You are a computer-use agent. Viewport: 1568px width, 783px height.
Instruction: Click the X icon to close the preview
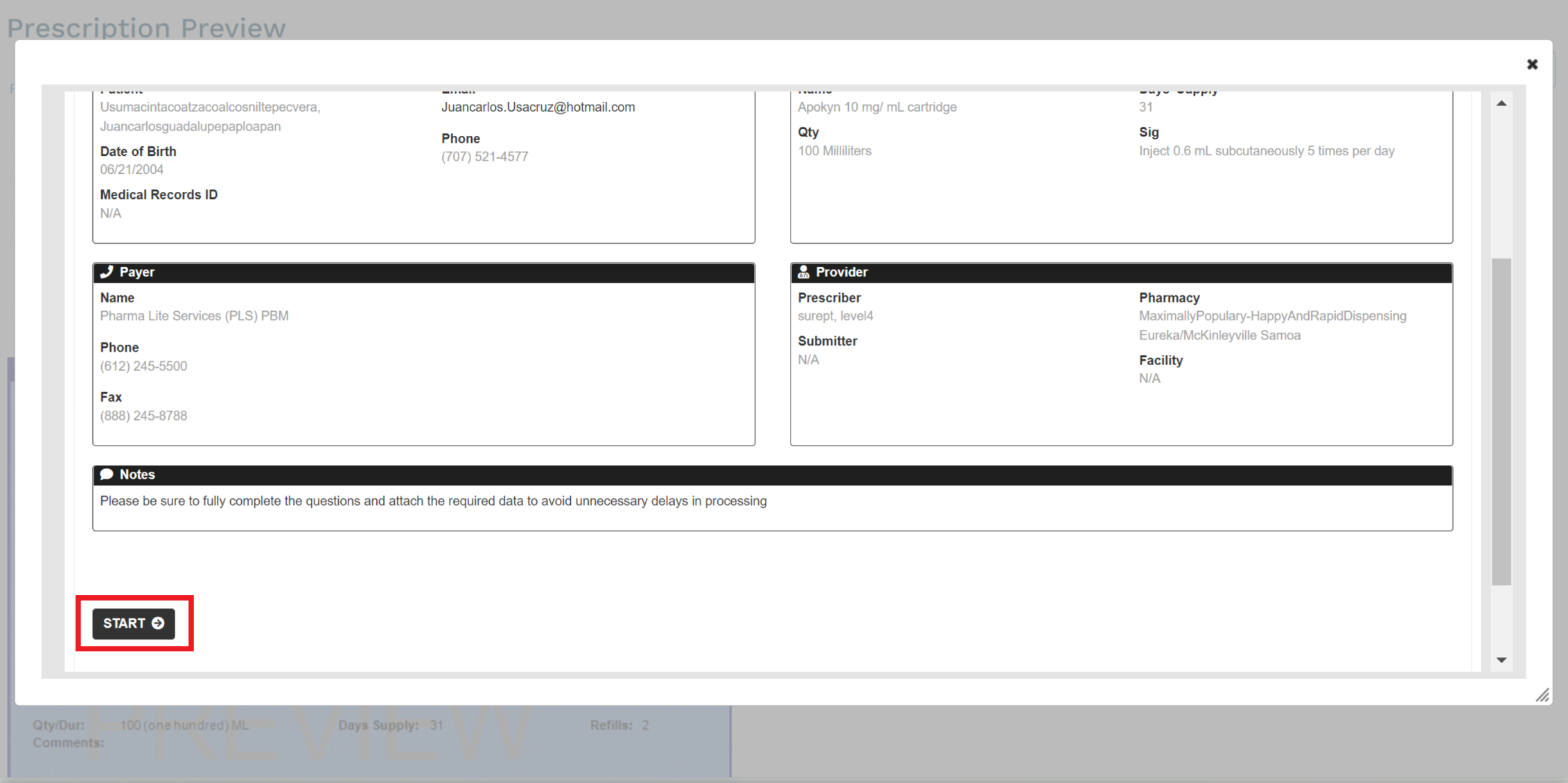tap(1532, 64)
